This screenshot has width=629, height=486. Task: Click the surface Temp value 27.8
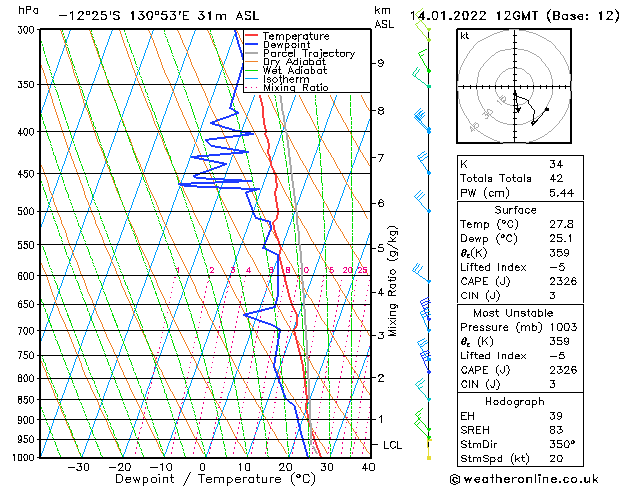561,224
